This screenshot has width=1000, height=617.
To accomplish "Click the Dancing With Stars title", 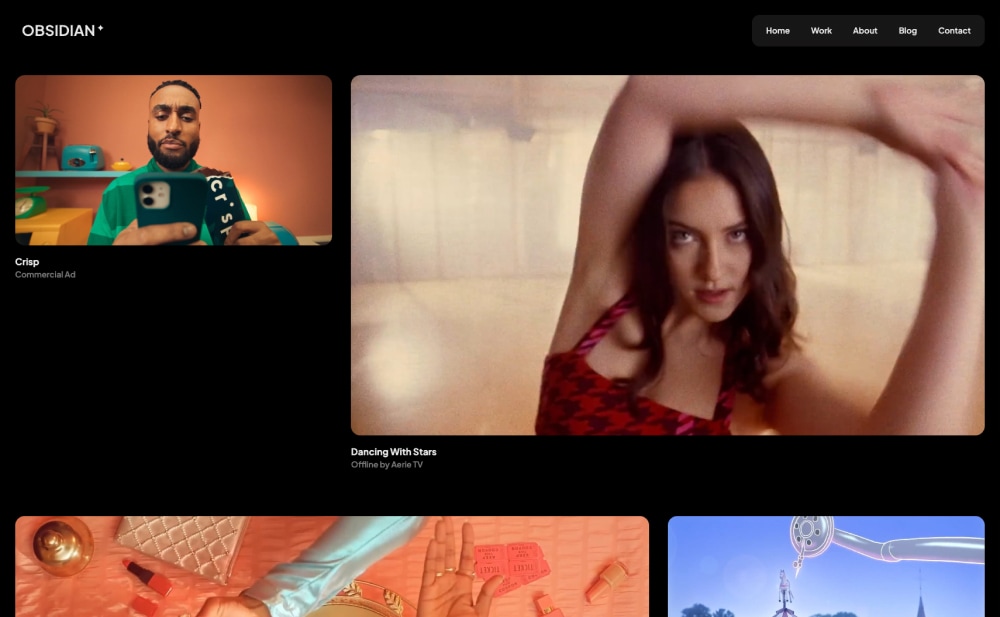I will pos(393,452).
